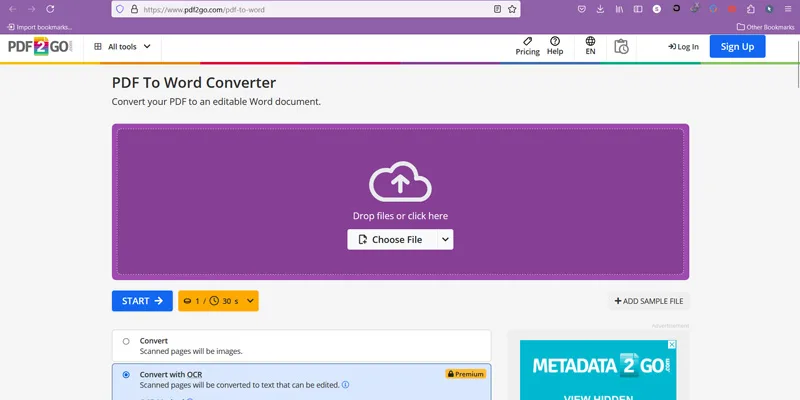The image size is (800, 400).
Task: Click the info icon beside the OCR description
Action: (345, 385)
